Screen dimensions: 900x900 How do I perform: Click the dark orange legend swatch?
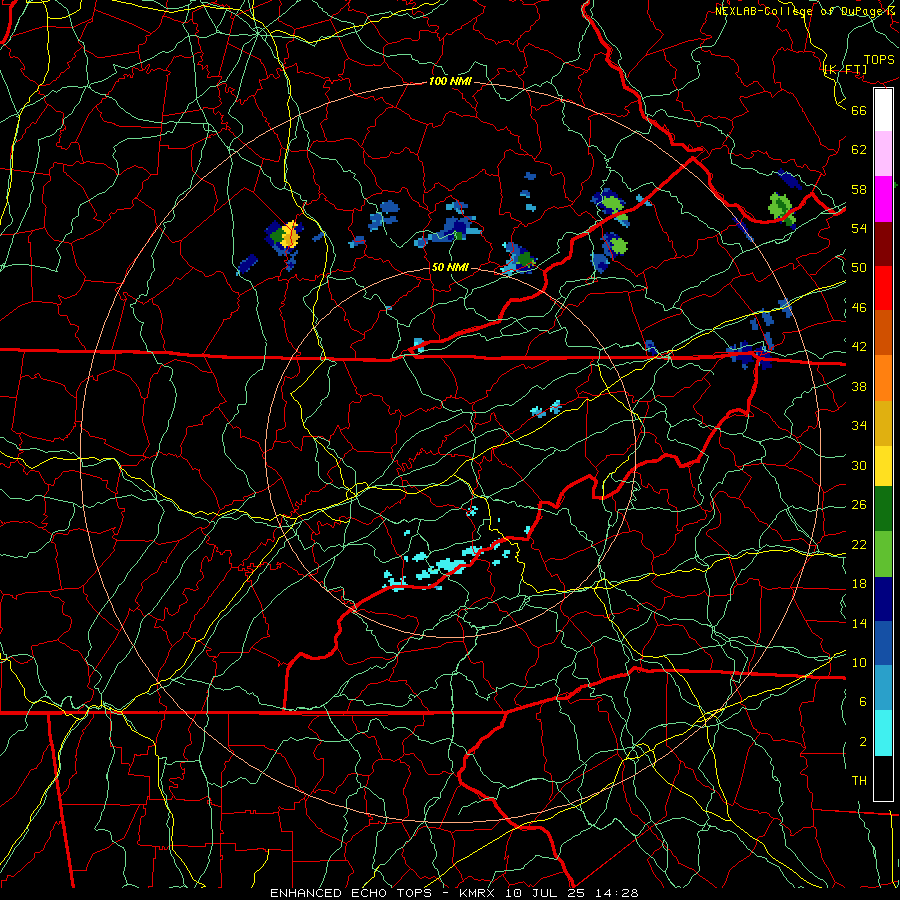(x=883, y=333)
